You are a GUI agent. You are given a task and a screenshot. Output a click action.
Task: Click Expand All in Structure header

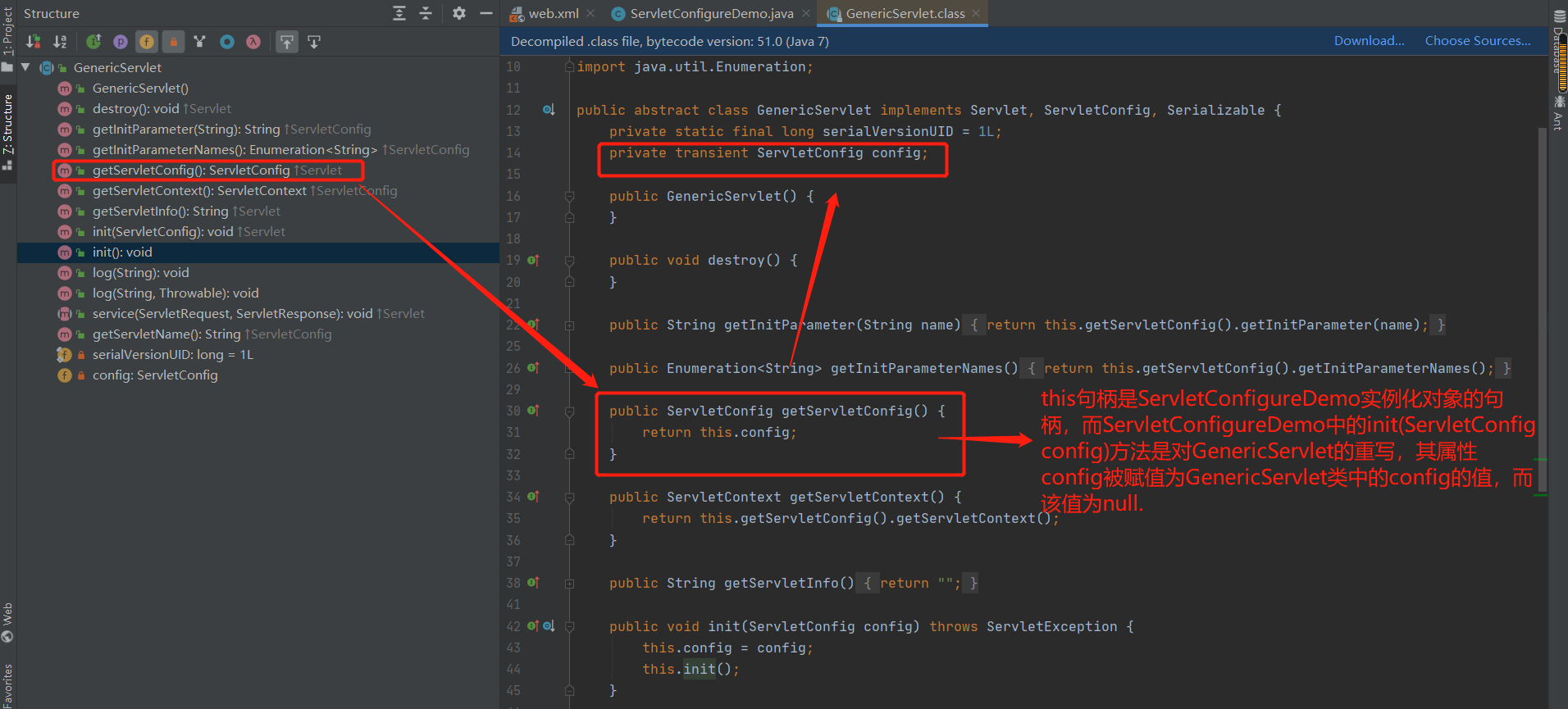[399, 13]
